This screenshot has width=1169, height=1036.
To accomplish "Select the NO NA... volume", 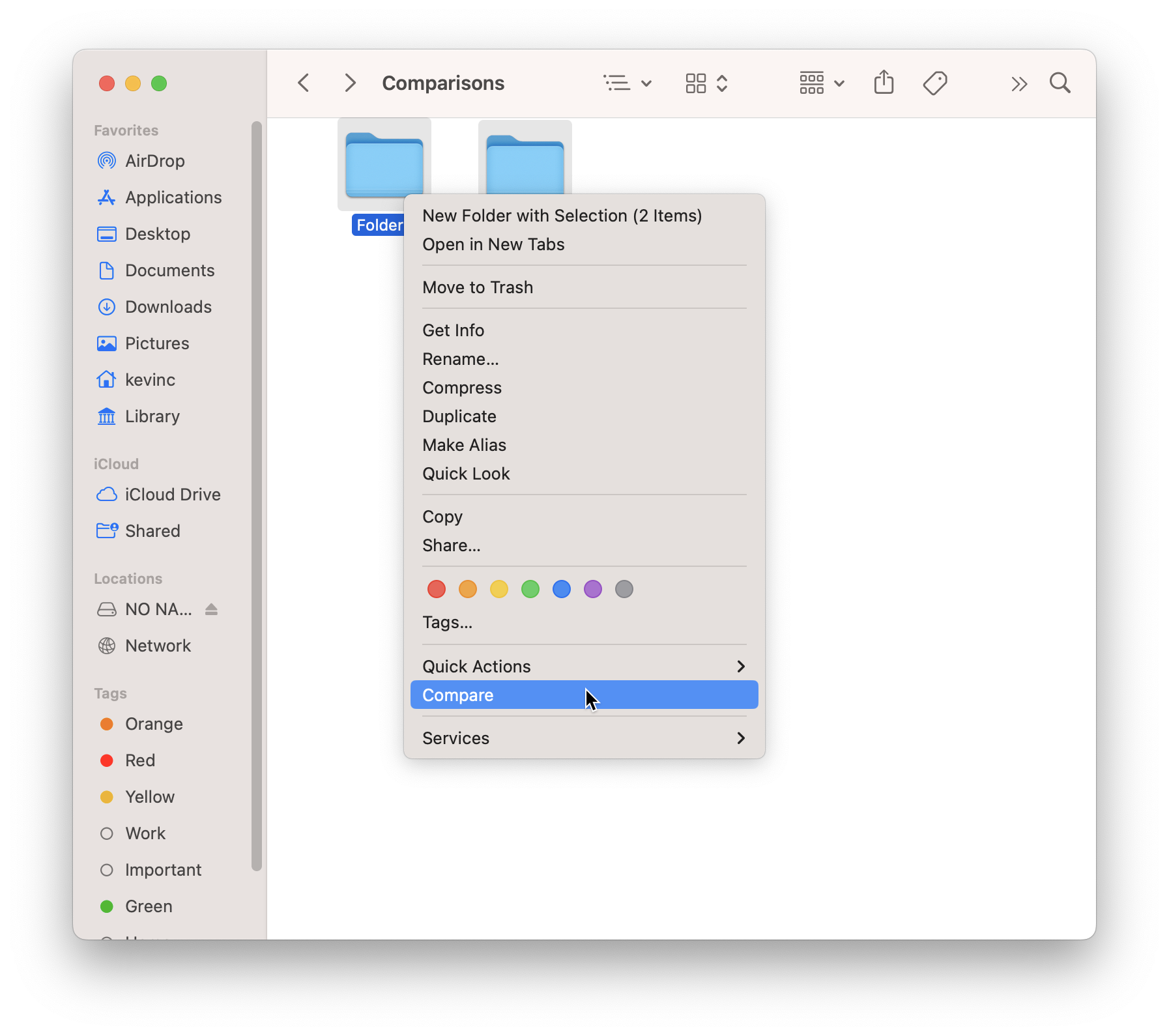I will 144,609.
